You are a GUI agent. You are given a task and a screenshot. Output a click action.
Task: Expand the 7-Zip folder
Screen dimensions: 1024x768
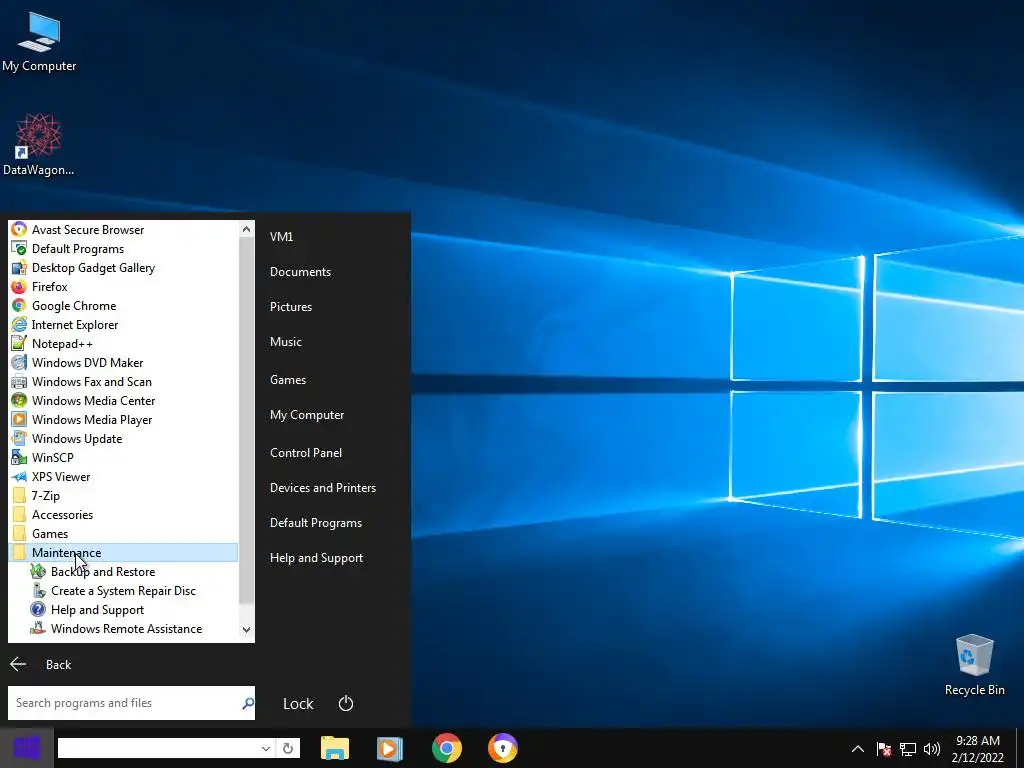(123, 496)
